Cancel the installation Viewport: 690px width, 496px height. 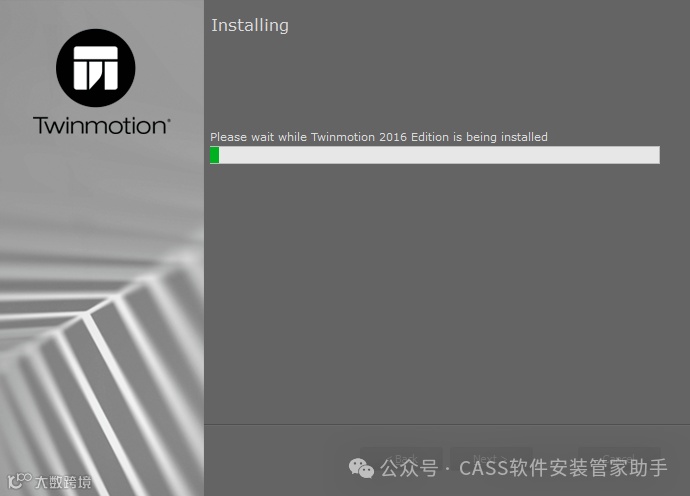click(619, 459)
